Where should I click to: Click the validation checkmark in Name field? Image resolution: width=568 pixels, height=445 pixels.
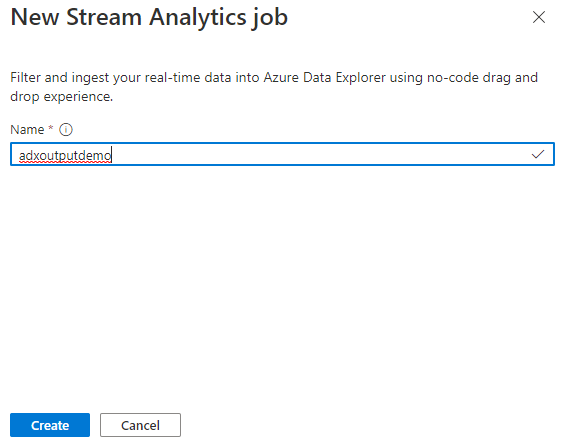tap(538, 154)
